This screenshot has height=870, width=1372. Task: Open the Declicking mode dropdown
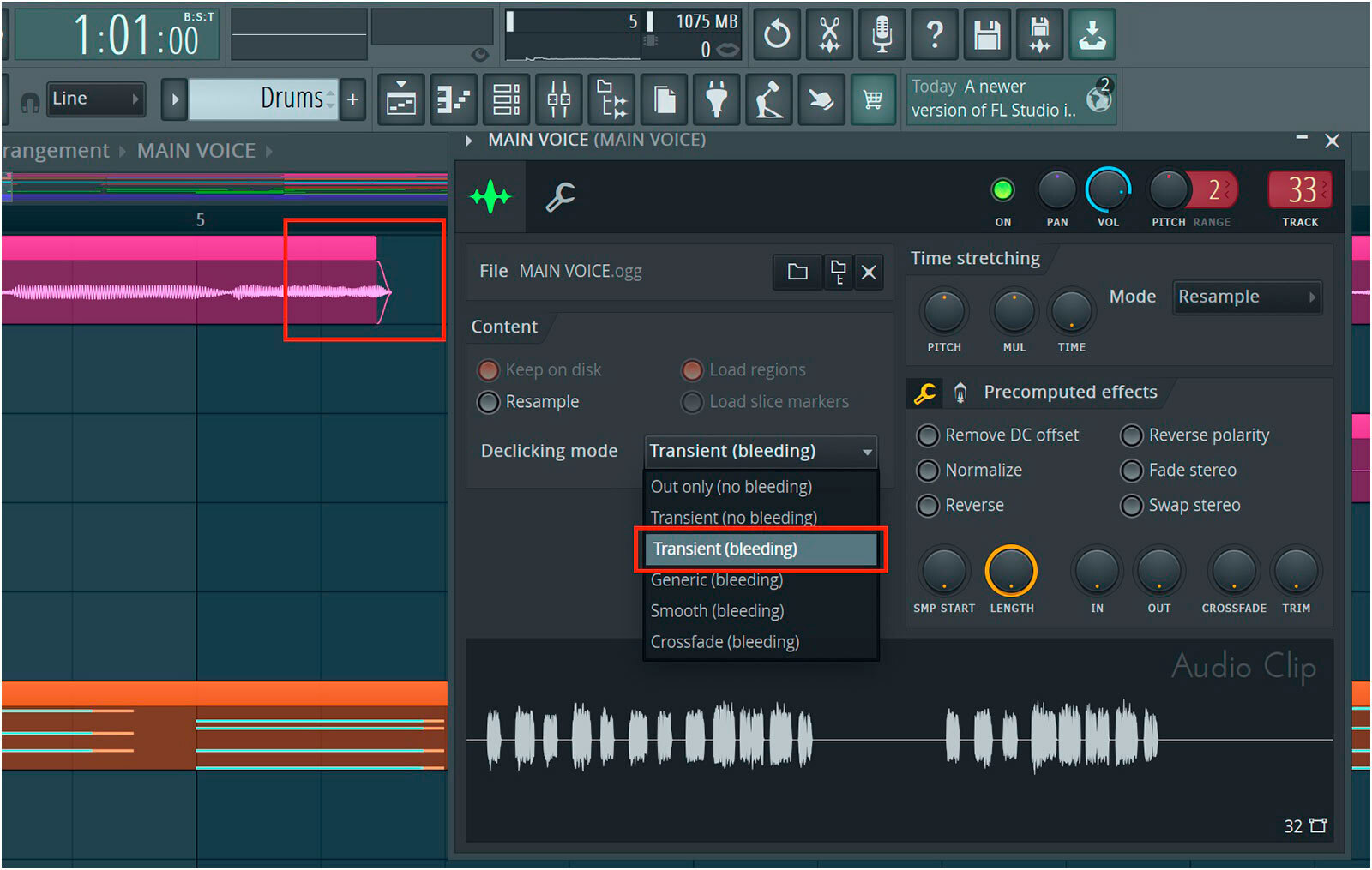(x=760, y=451)
